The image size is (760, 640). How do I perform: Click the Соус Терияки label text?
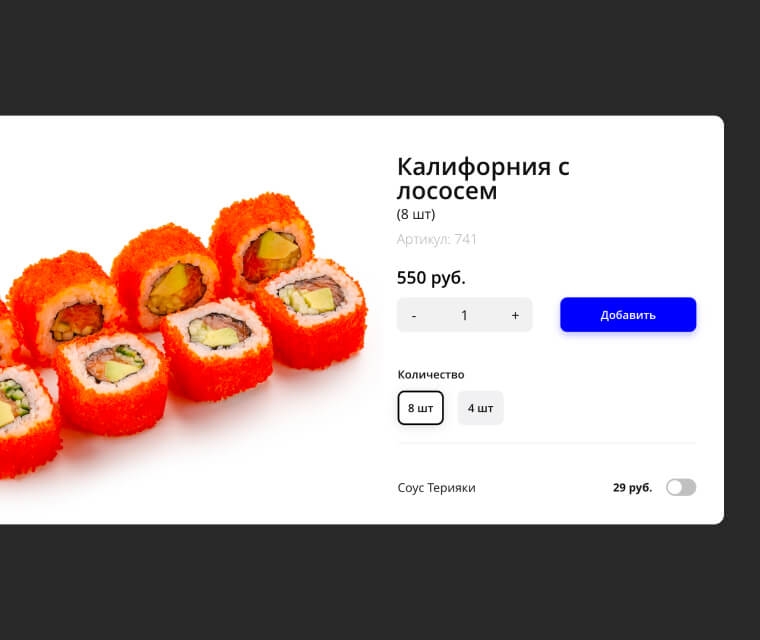(x=436, y=488)
